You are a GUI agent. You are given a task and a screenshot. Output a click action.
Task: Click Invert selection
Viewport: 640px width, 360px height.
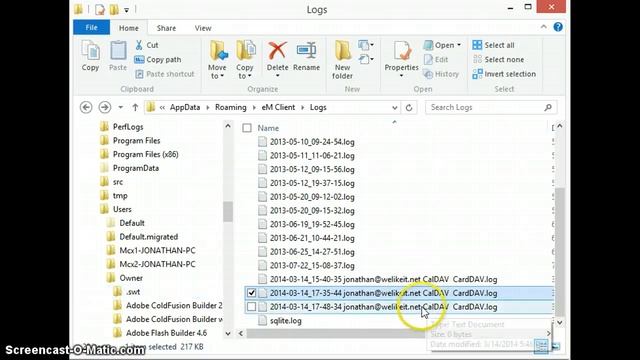point(504,74)
